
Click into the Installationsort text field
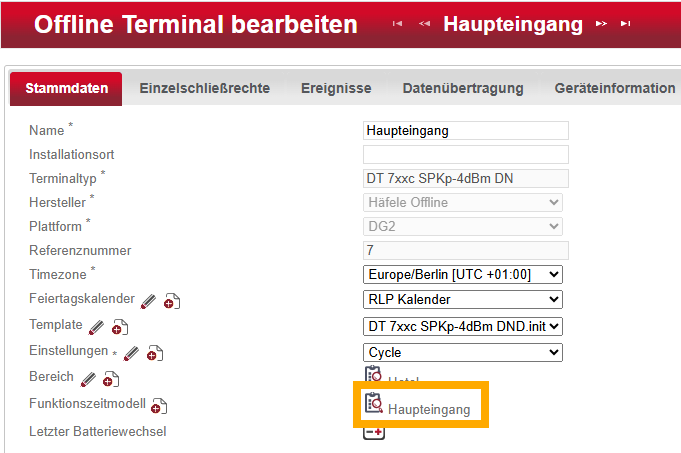(465, 155)
